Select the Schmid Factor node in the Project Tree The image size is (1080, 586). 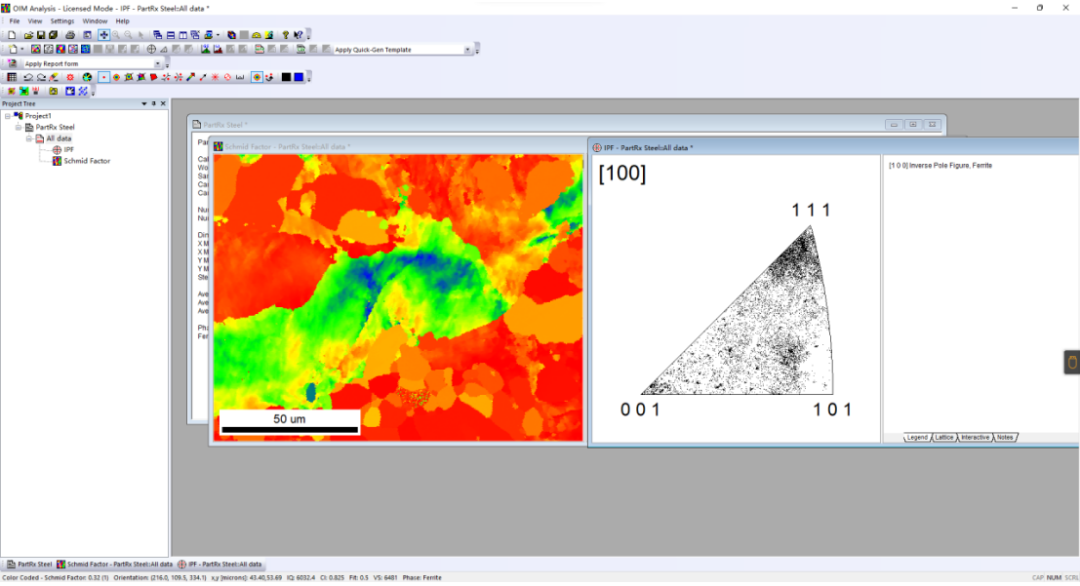(87, 160)
